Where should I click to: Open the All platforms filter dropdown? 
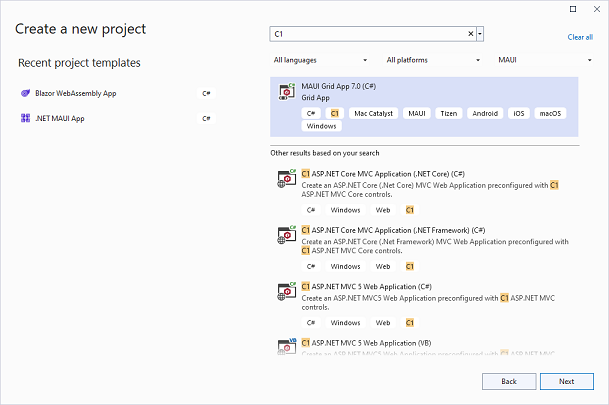click(x=433, y=60)
